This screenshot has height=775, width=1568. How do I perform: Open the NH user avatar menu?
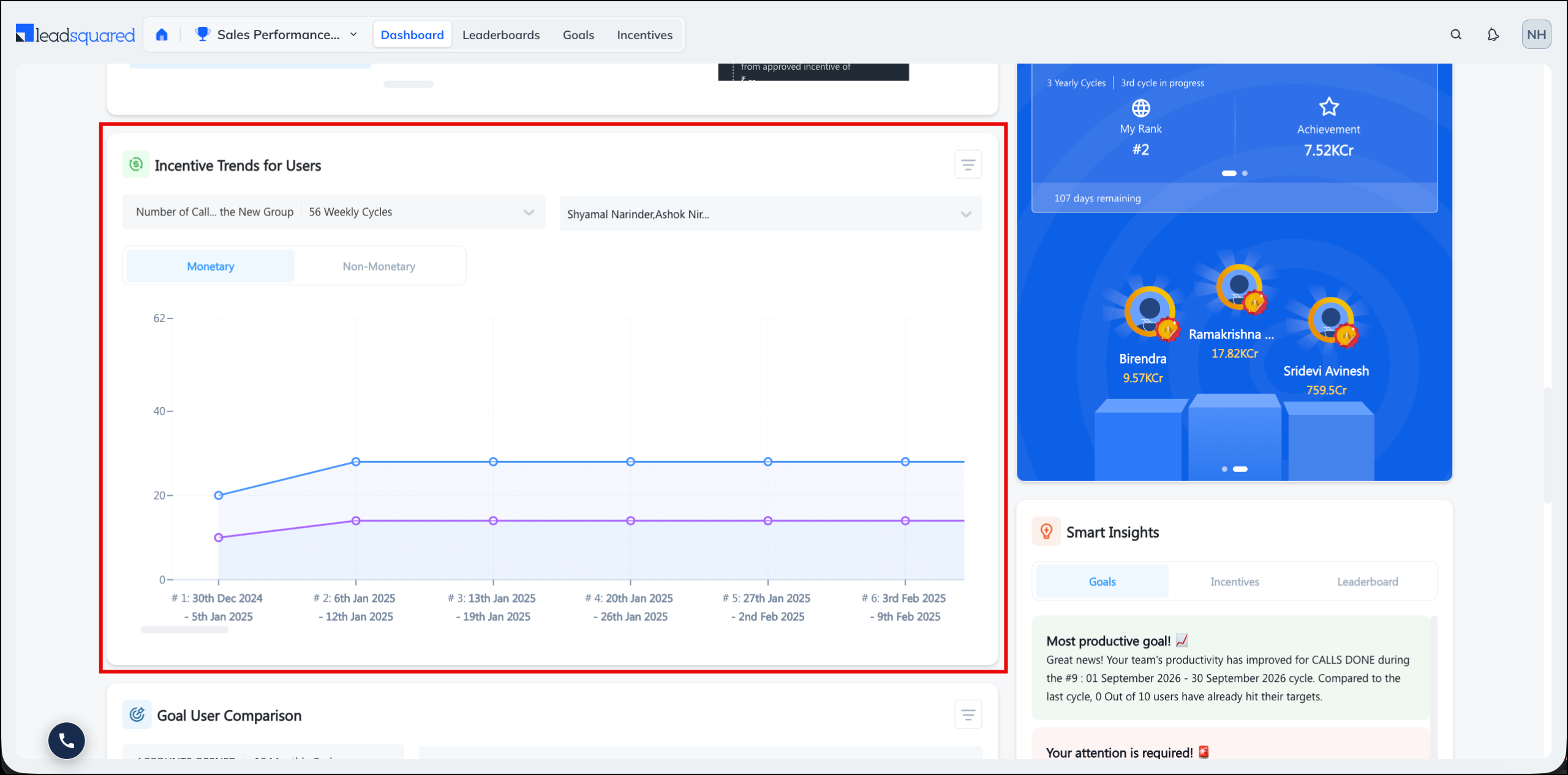point(1536,34)
